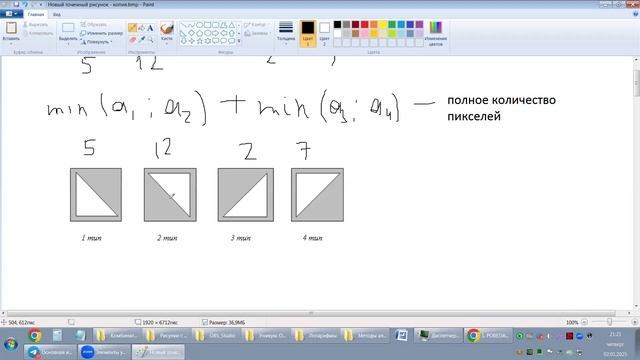Pick the purple color swatch
This screenshot has height=360, width=640.
419,24
